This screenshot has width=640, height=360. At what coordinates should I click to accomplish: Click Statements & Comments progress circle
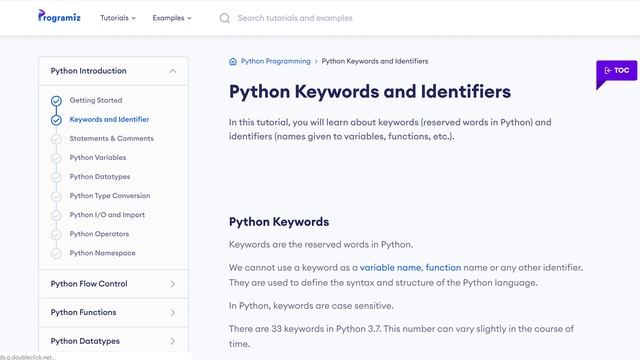(56, 139)
